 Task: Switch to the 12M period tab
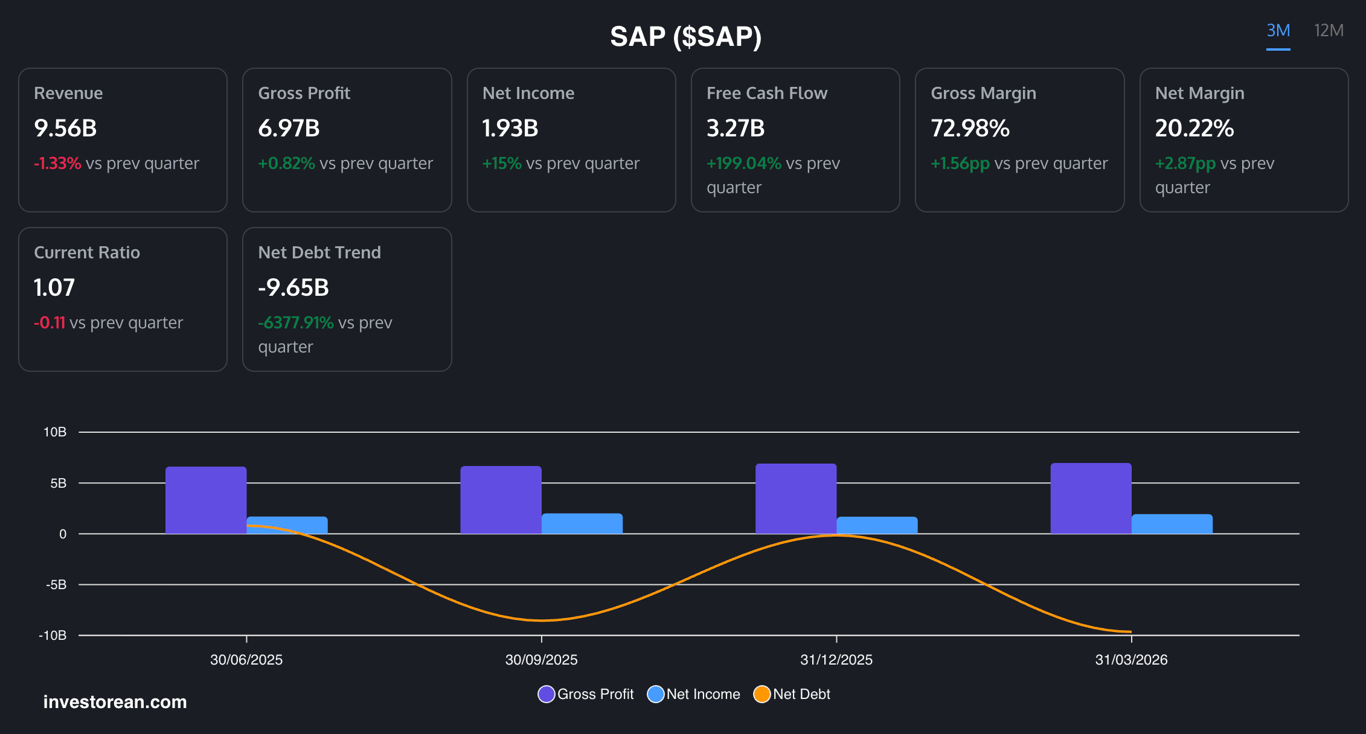(1329, 30)
